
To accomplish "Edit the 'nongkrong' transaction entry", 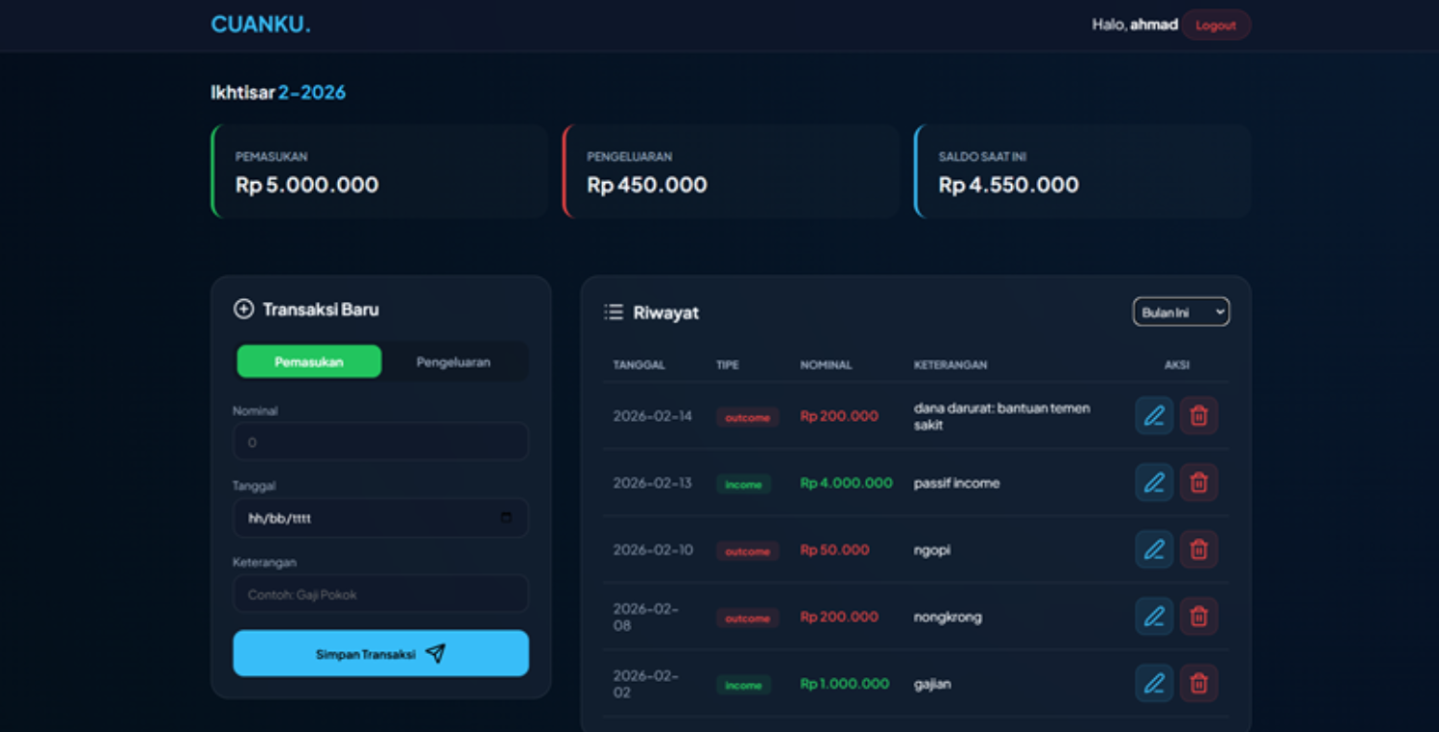I will coord(1154,617).
